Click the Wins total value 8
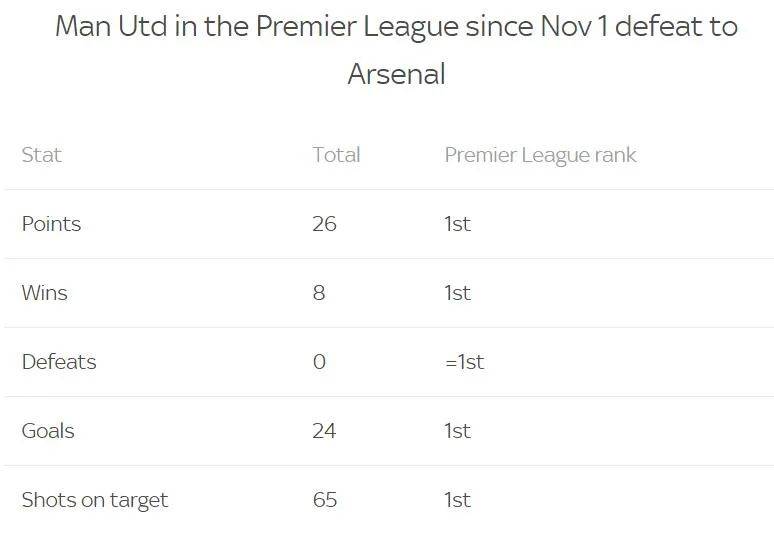 (319, 293)
